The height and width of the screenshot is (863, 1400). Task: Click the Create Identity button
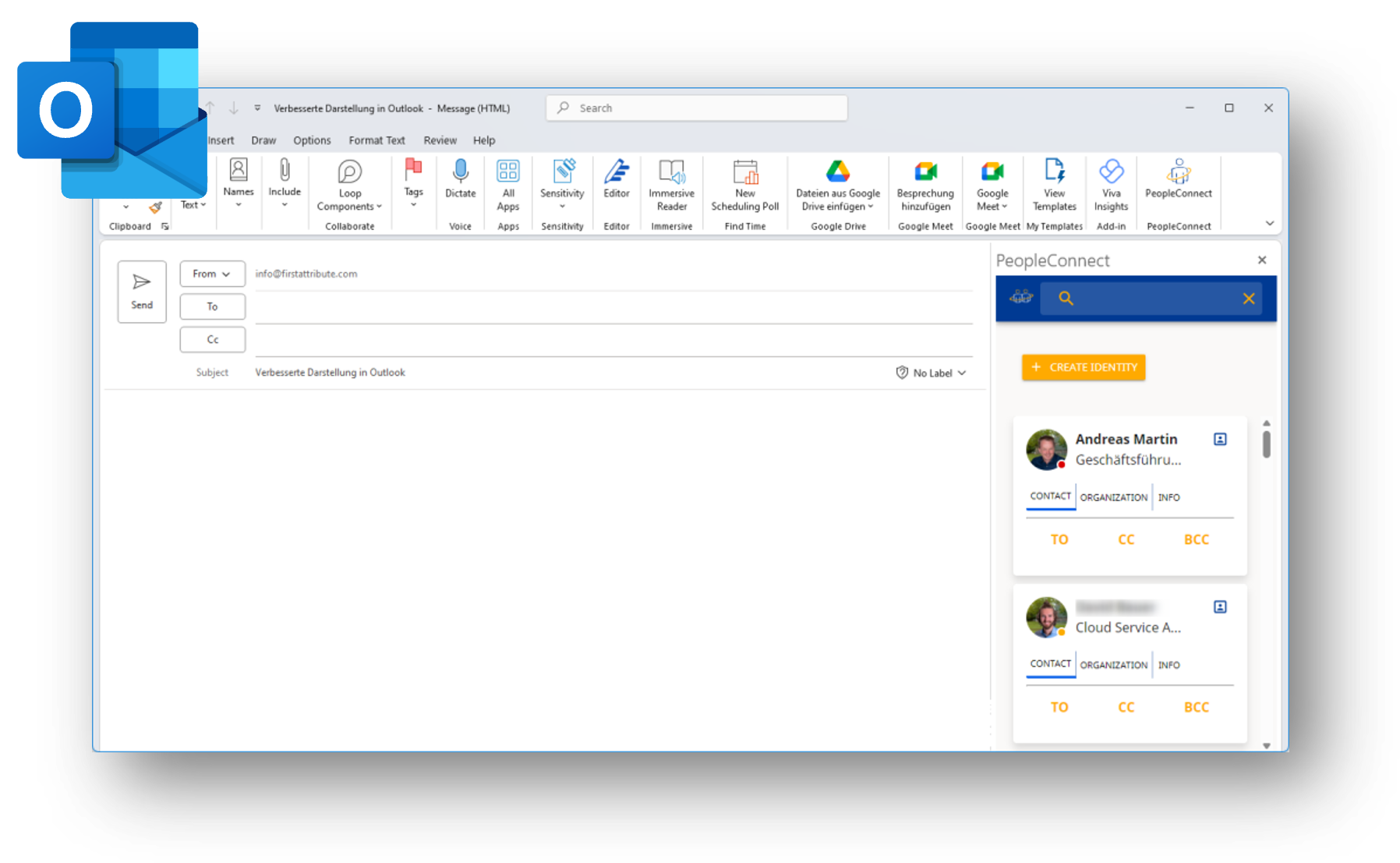coord(1084,367)
